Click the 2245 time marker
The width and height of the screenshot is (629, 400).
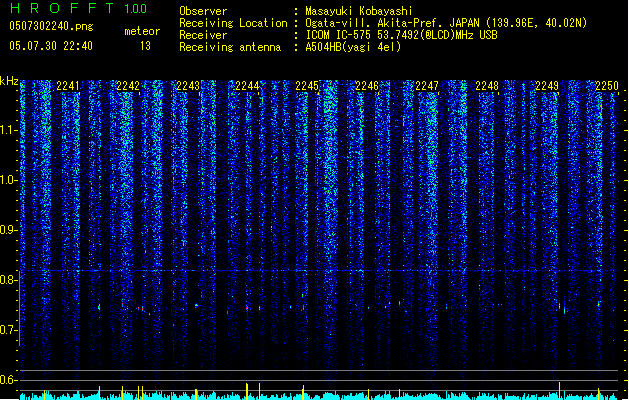(307, 86)
